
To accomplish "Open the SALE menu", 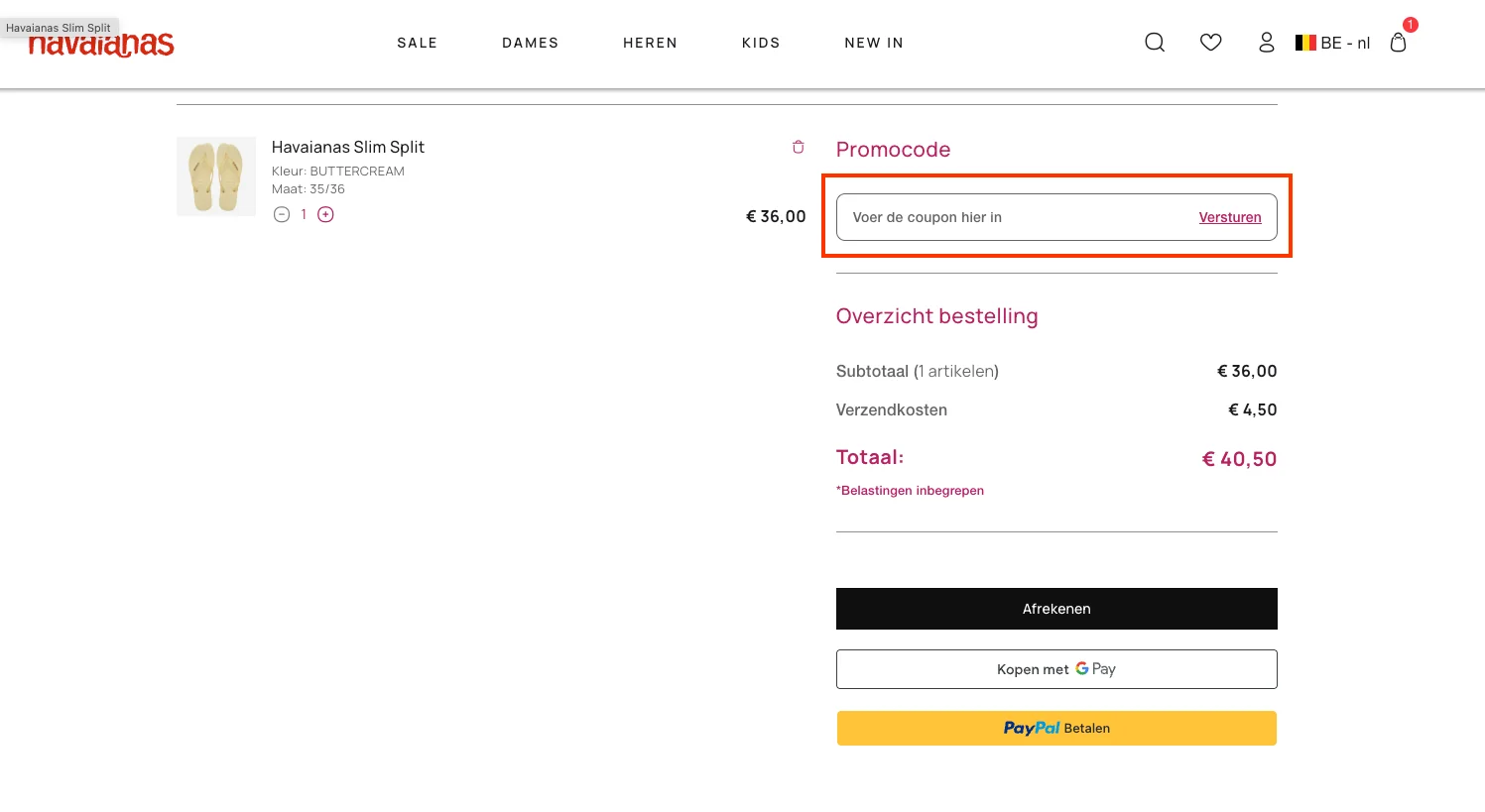I will pyautogui.click(x=417, y=43).
